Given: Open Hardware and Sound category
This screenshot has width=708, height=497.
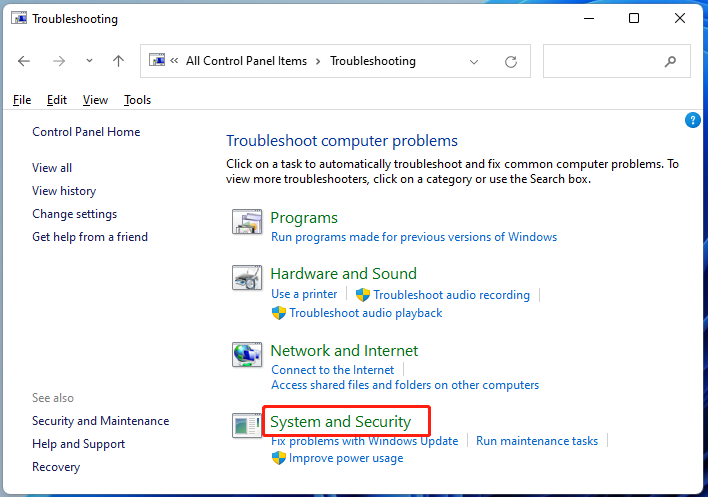Looking at the screenshot, I should (x=344, y=274).
